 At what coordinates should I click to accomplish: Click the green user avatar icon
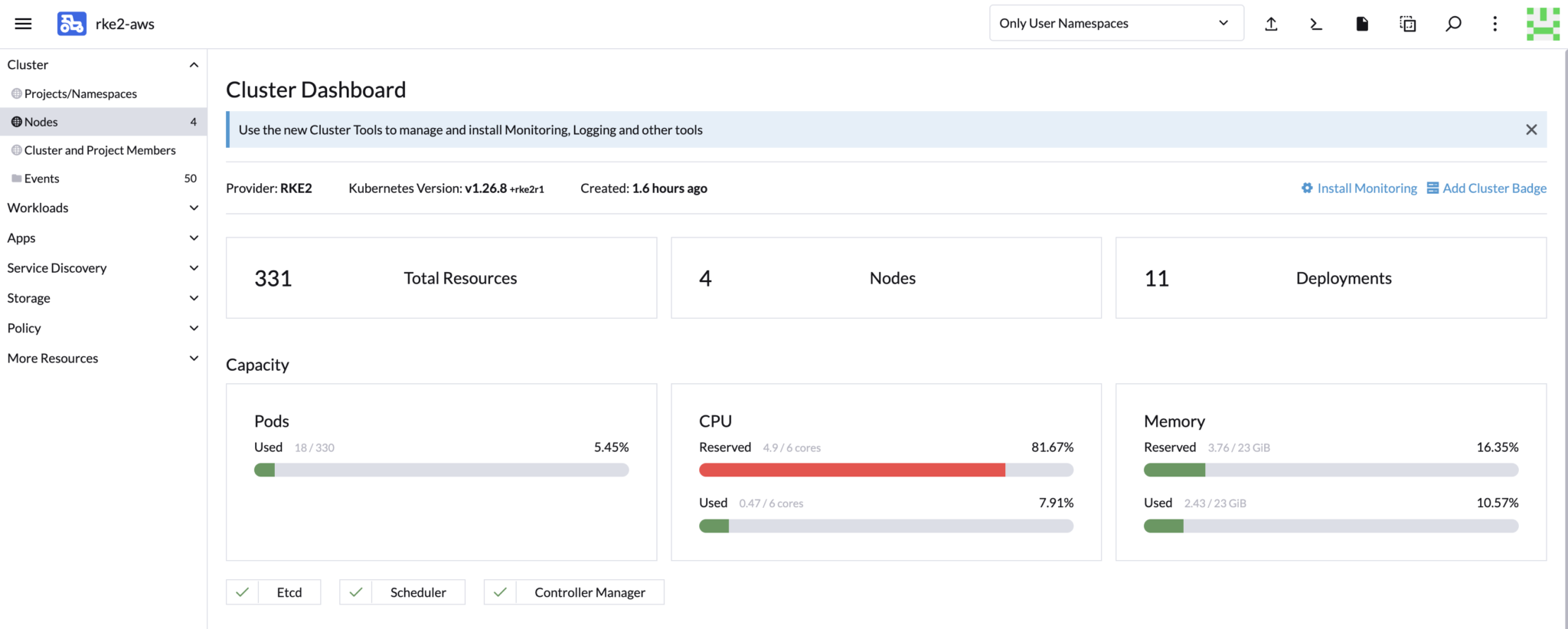click(1543, 24)
